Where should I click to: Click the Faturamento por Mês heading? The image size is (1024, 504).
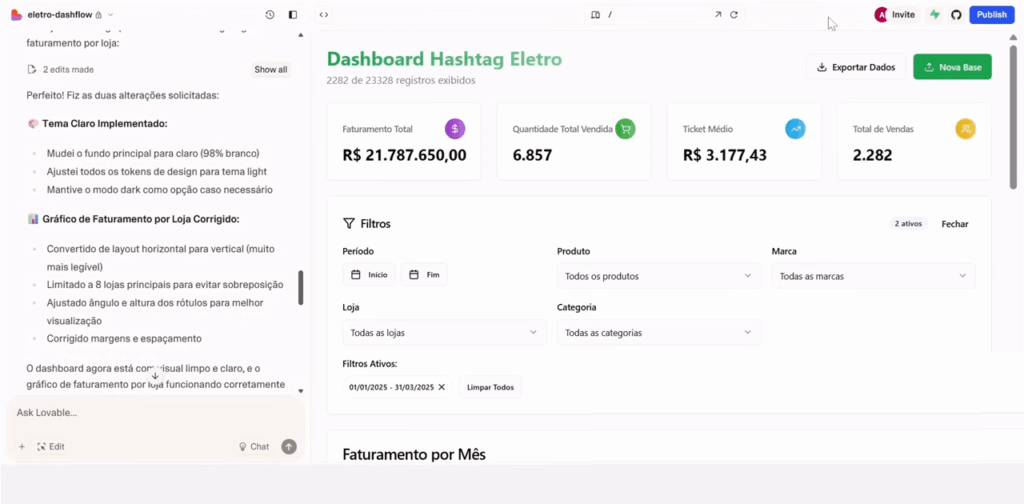pos(414,454)
